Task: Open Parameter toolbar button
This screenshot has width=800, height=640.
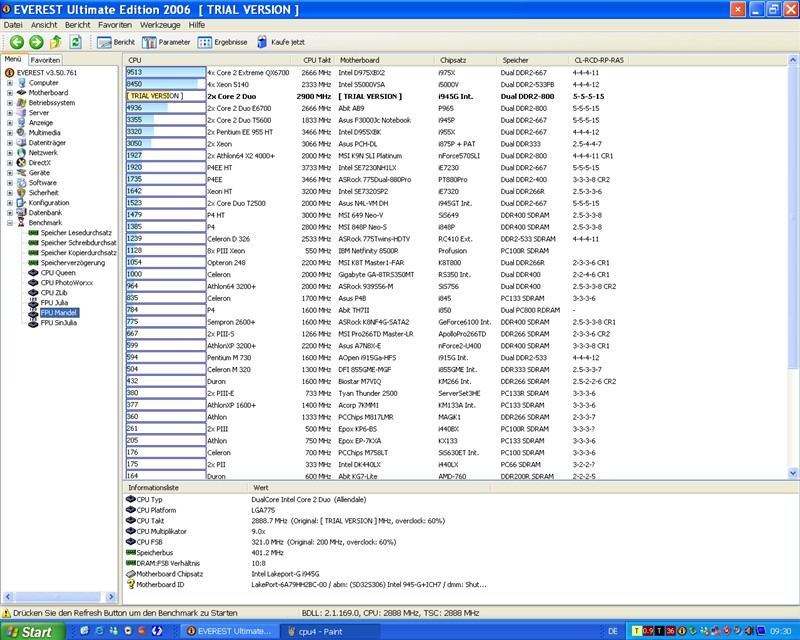Action: (x=166, y=42)
